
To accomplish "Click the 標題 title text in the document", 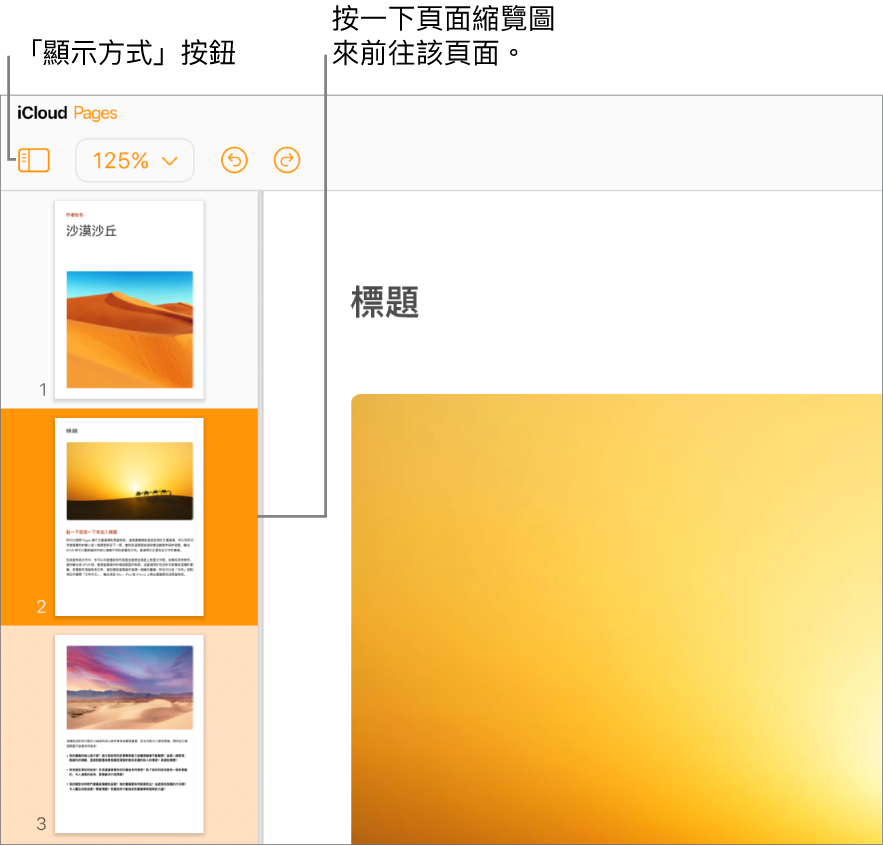I will (x=383, y=302).
